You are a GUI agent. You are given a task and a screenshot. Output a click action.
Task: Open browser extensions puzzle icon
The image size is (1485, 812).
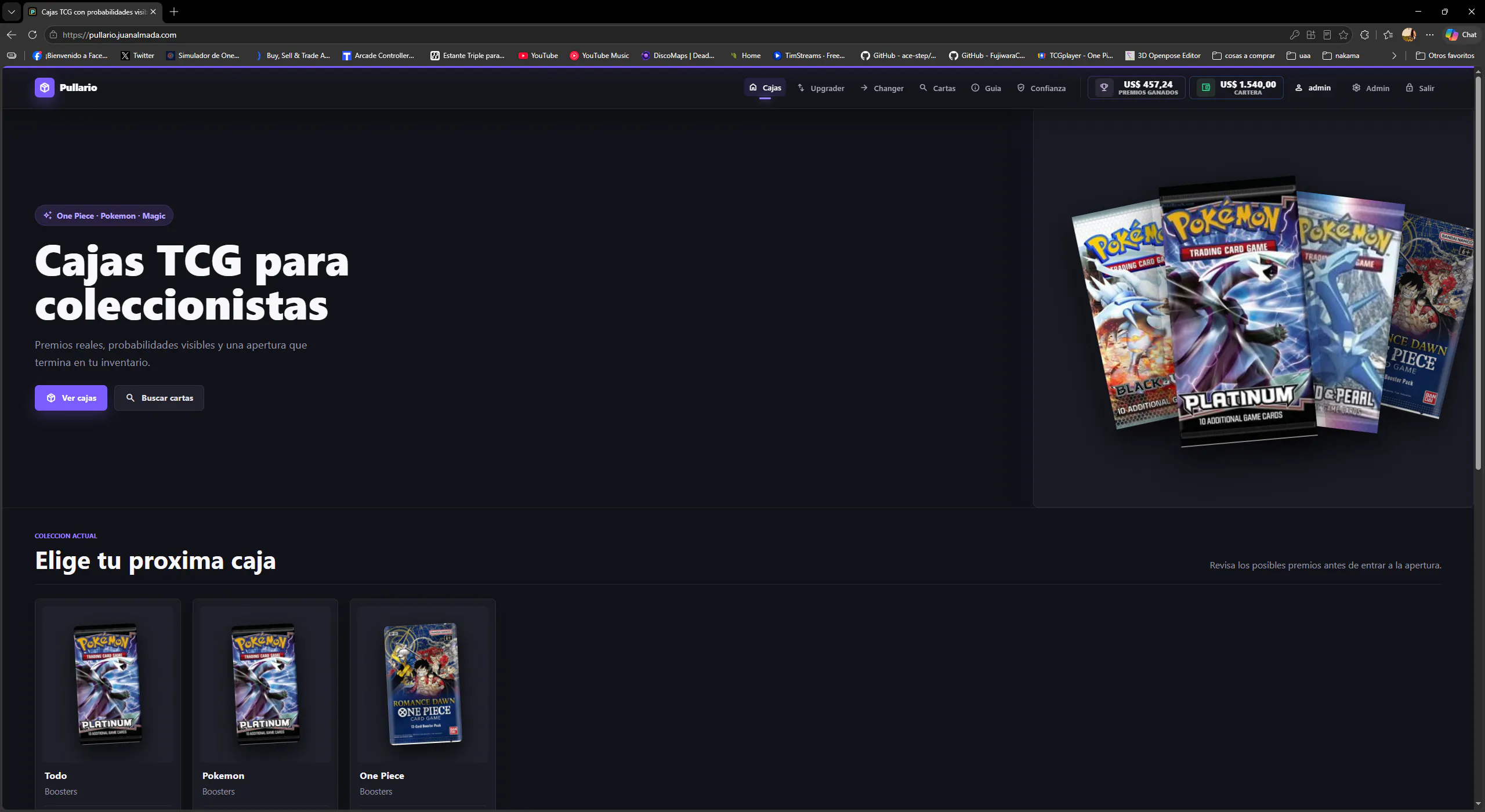(1364, 35)
